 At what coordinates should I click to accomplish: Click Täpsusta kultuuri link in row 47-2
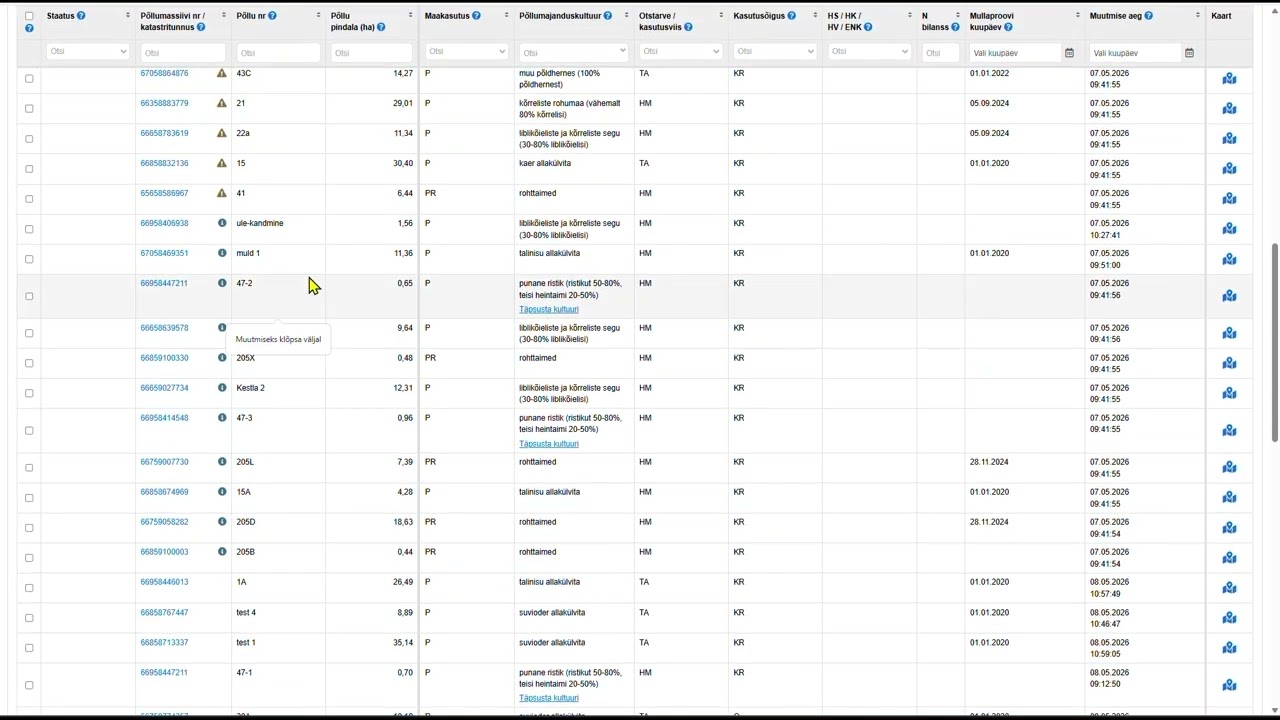click(x=549, y=309)
